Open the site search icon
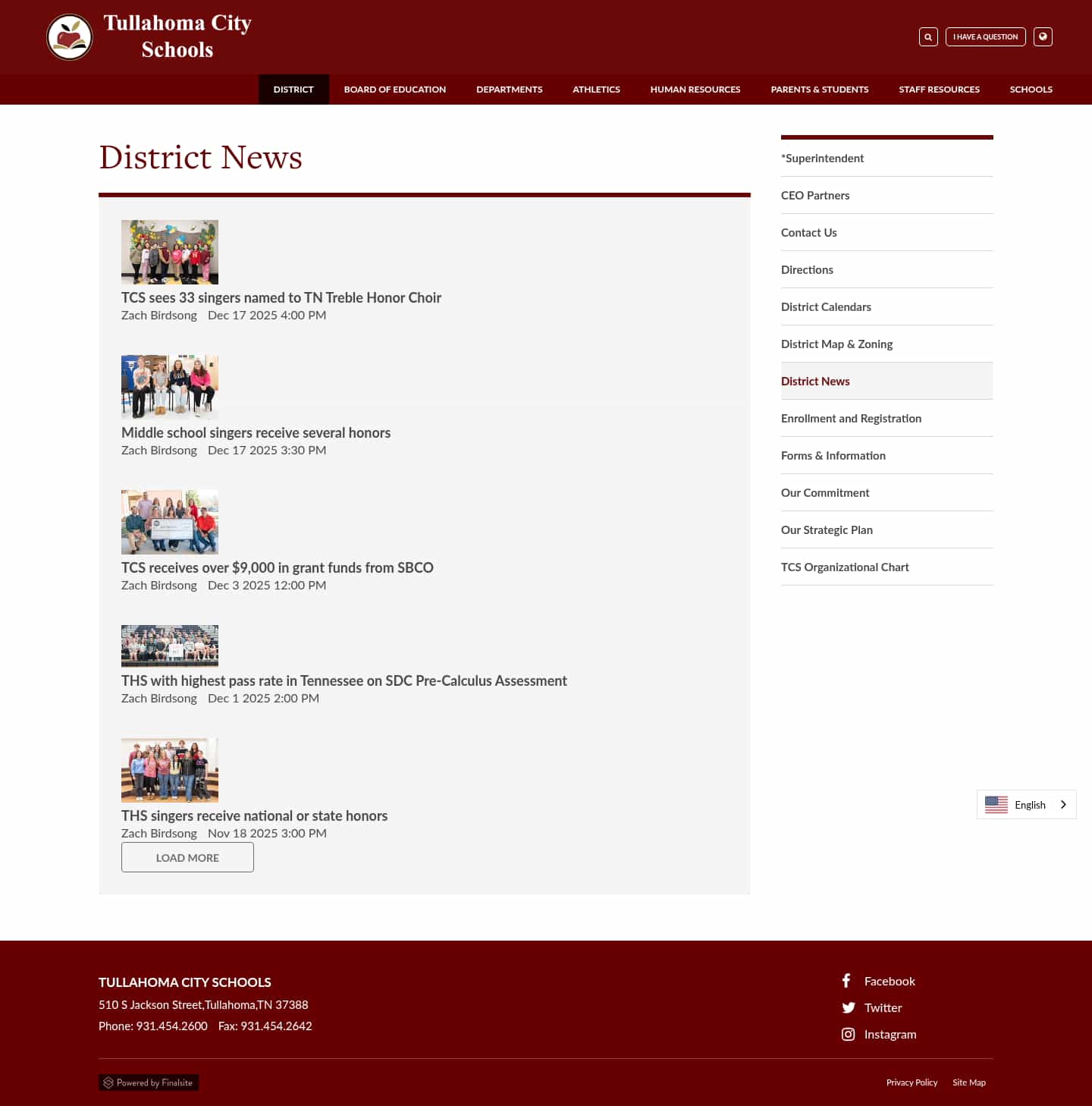The width and height of the screenshot is (1092, 1106). [x=927, y=36]
